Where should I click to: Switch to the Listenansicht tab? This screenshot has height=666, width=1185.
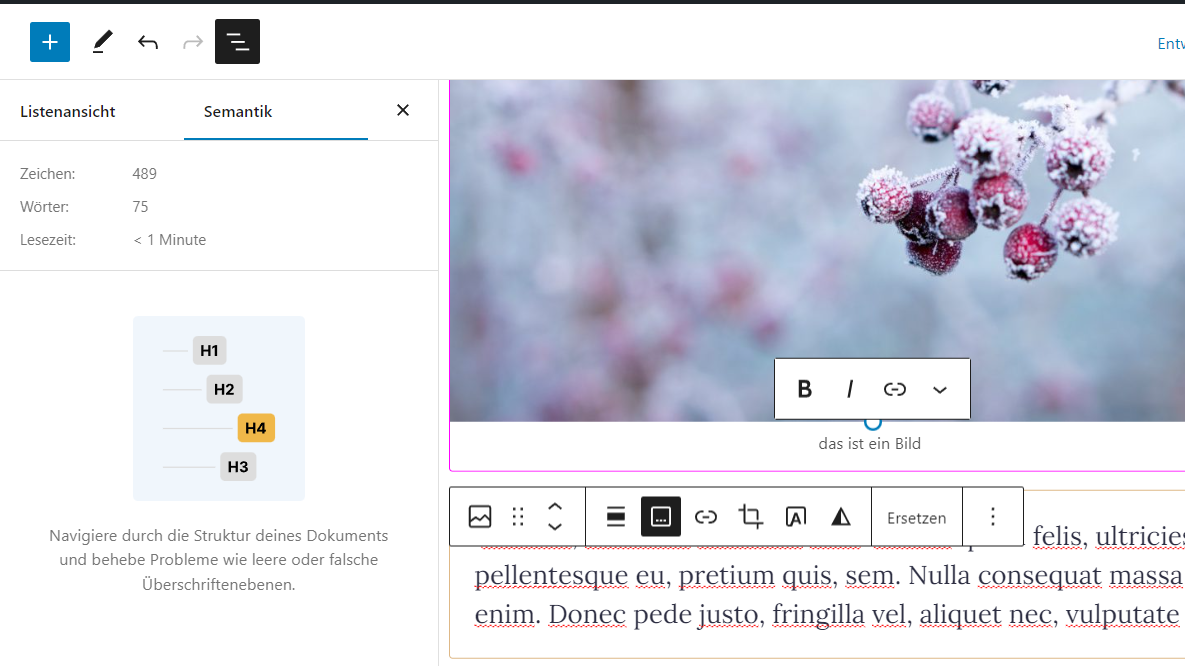point(68,111)
